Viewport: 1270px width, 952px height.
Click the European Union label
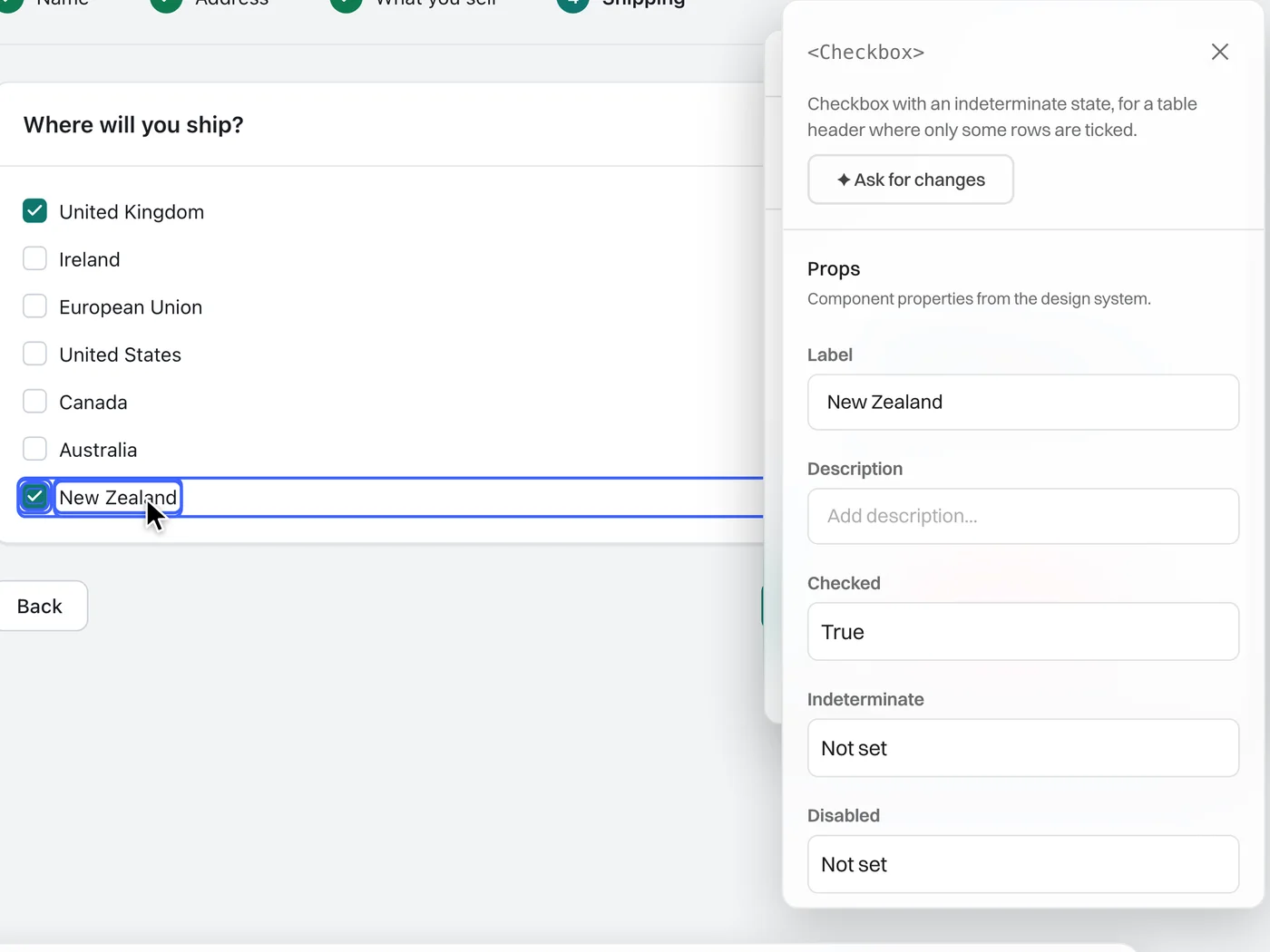pos(131,307)
